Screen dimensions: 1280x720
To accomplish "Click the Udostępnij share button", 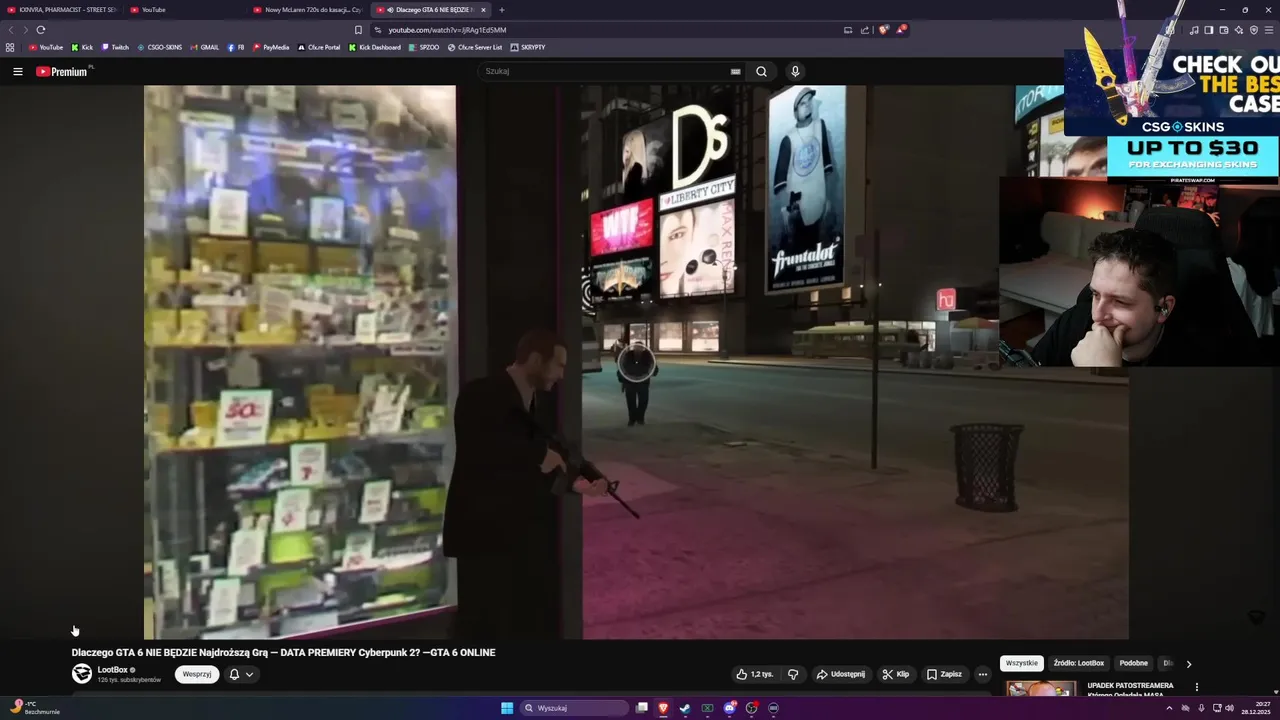I will 841,674.
